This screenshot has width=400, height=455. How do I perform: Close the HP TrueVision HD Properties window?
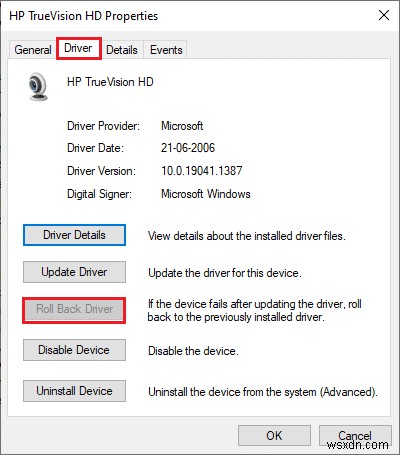[x=384, y=15]
